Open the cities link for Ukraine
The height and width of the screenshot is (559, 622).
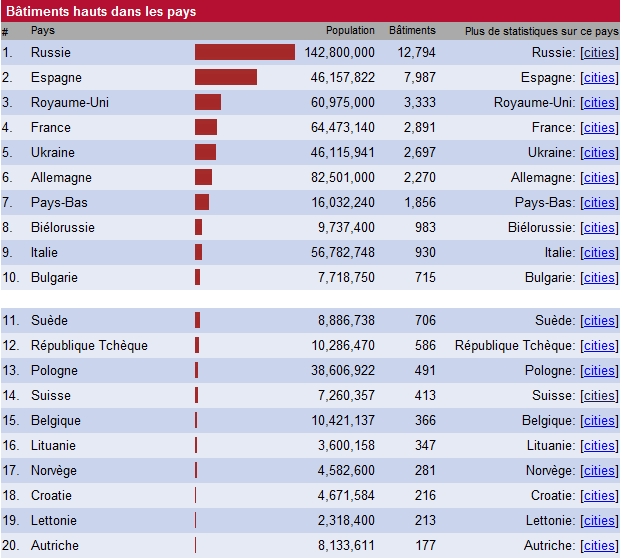pyautogui.click(x=599, y=152)
